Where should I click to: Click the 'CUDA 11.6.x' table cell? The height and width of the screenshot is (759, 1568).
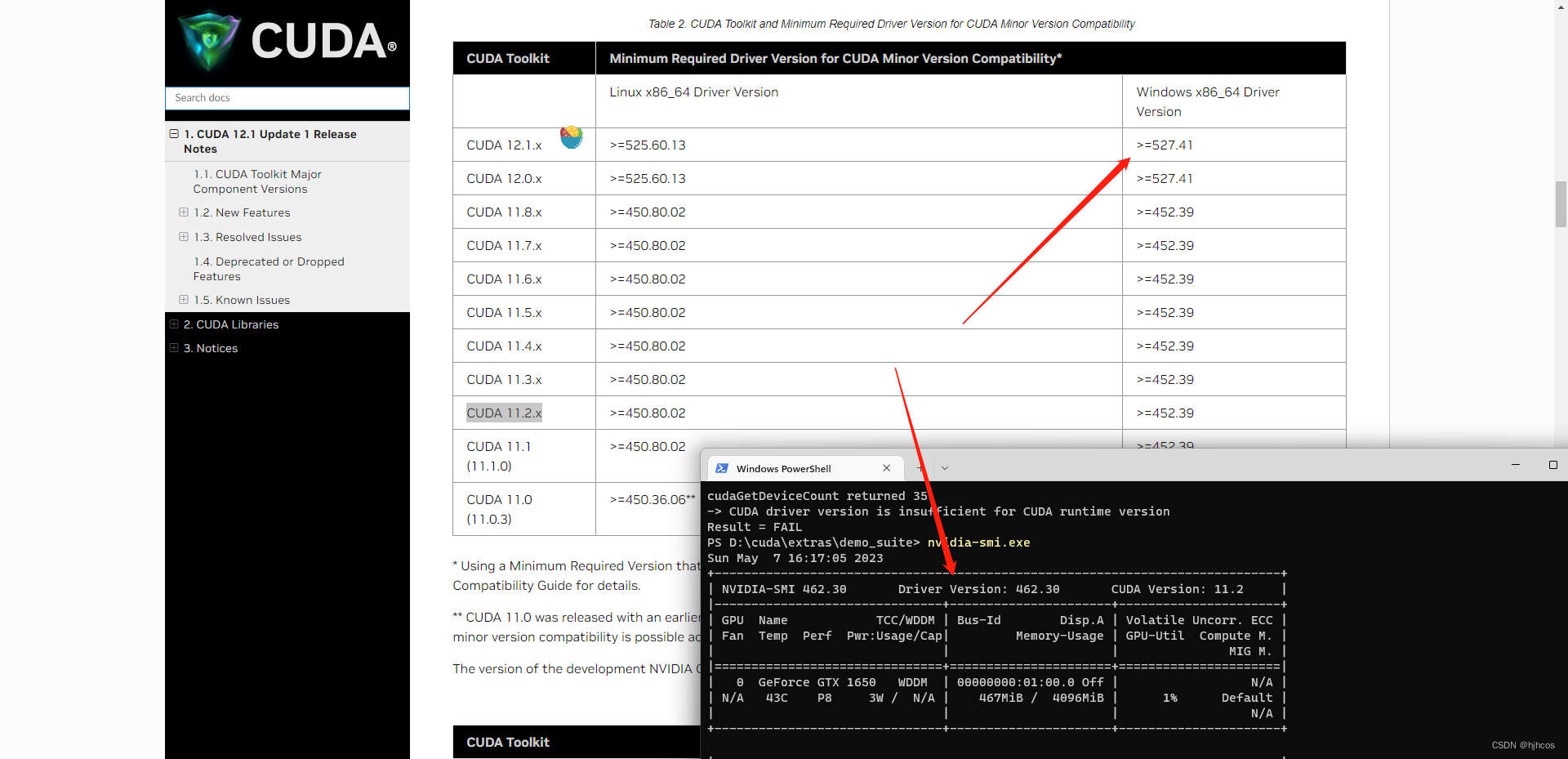(524, 279)
